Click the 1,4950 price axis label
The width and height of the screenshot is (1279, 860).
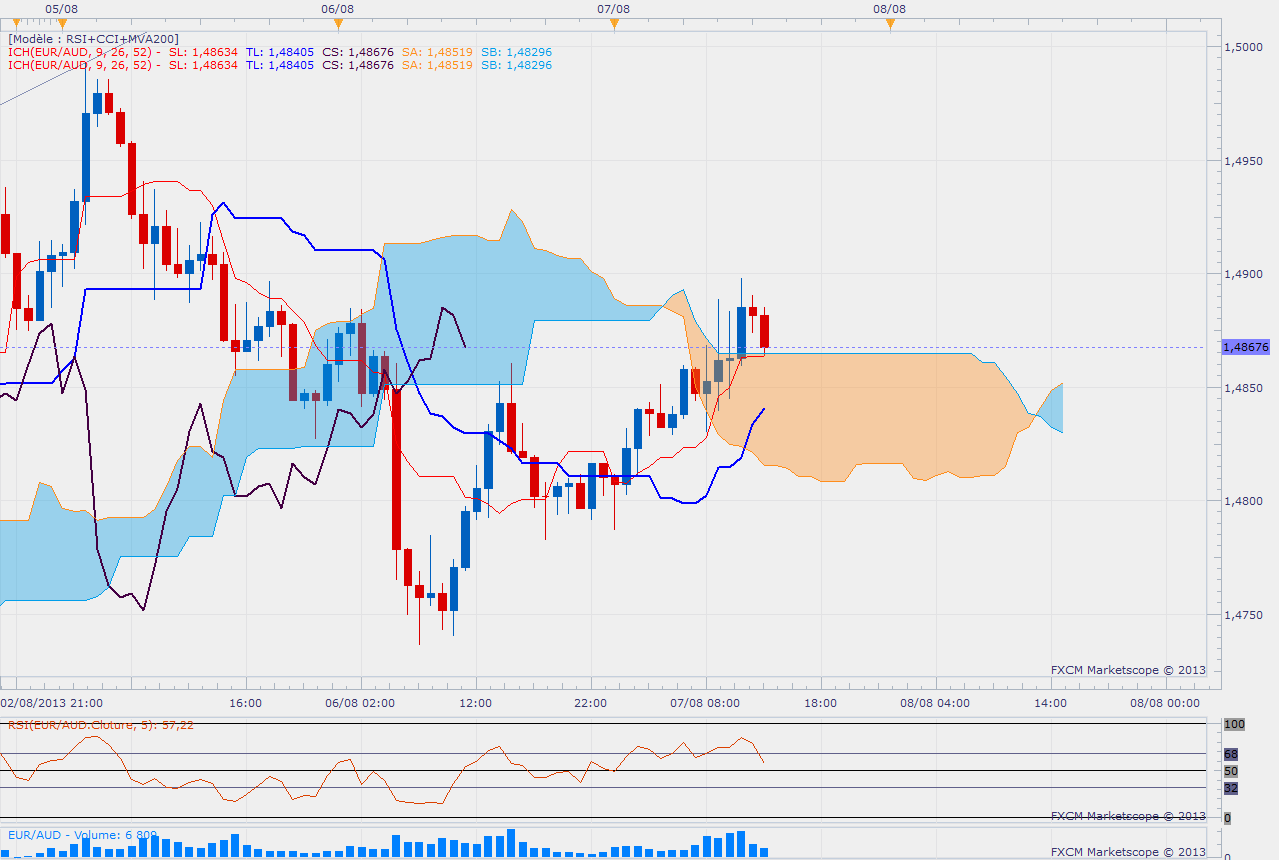[1246, 161]
